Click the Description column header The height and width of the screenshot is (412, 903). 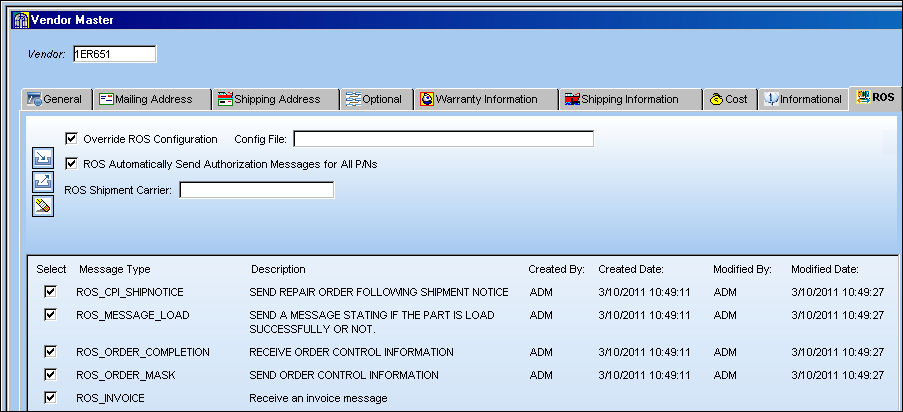pyautogui.click(x=278, y=269)
